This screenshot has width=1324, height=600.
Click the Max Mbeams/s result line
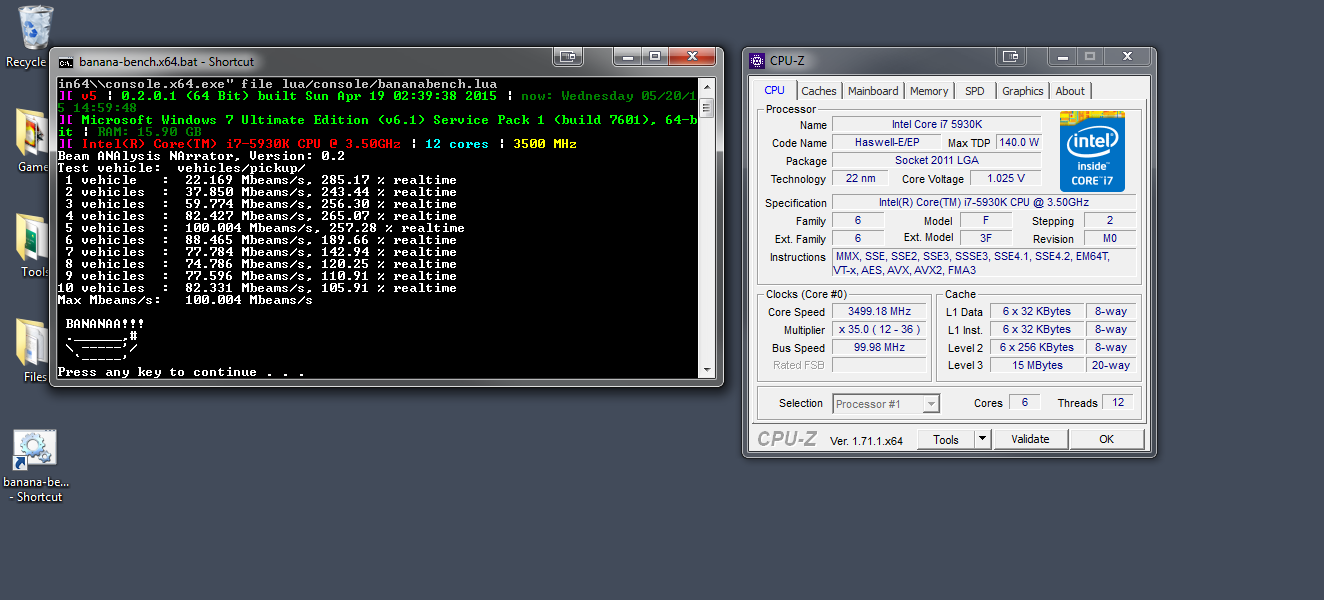(x=185, y=300)
